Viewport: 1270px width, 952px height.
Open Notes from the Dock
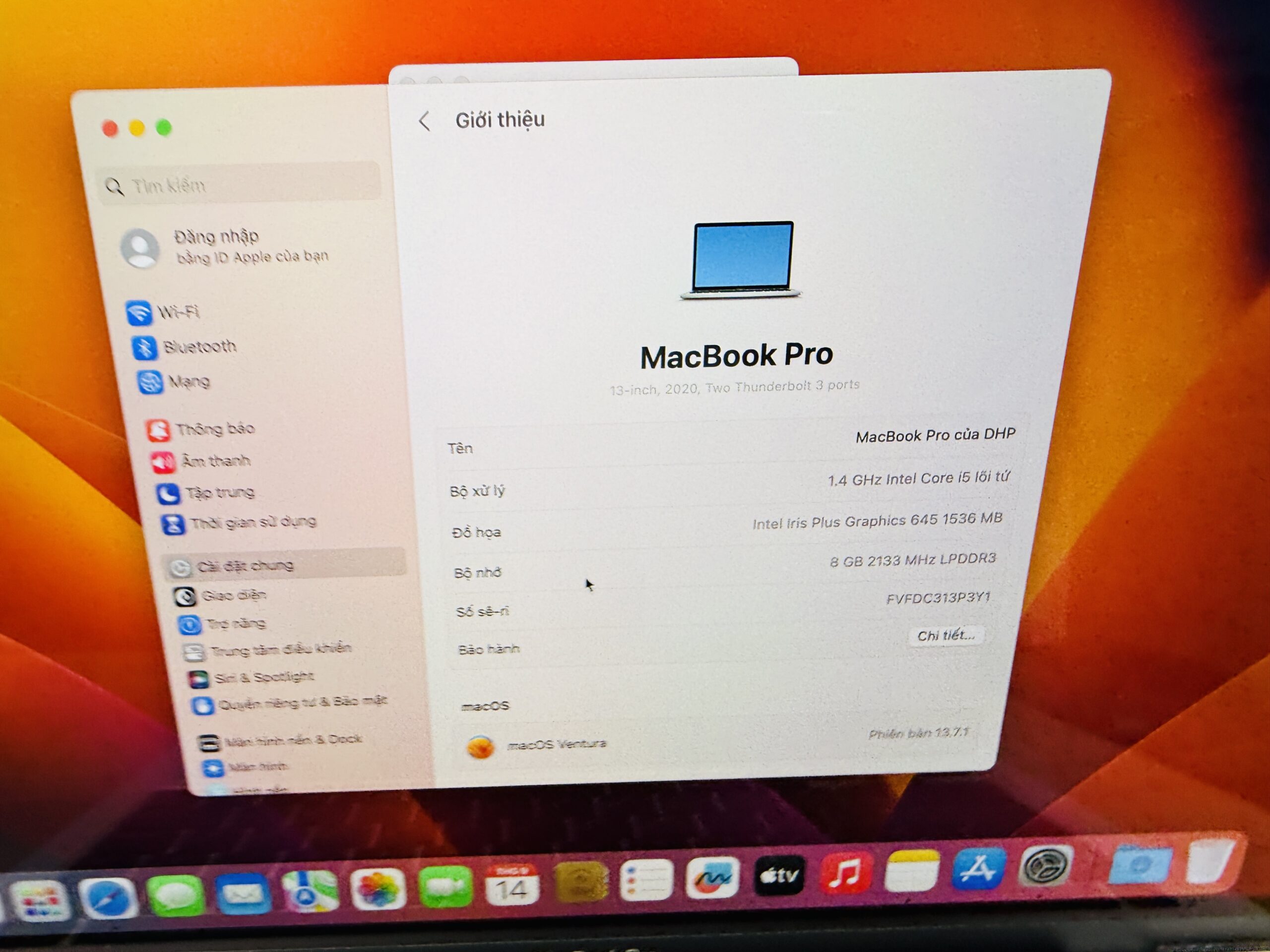[x=912, y=871]
